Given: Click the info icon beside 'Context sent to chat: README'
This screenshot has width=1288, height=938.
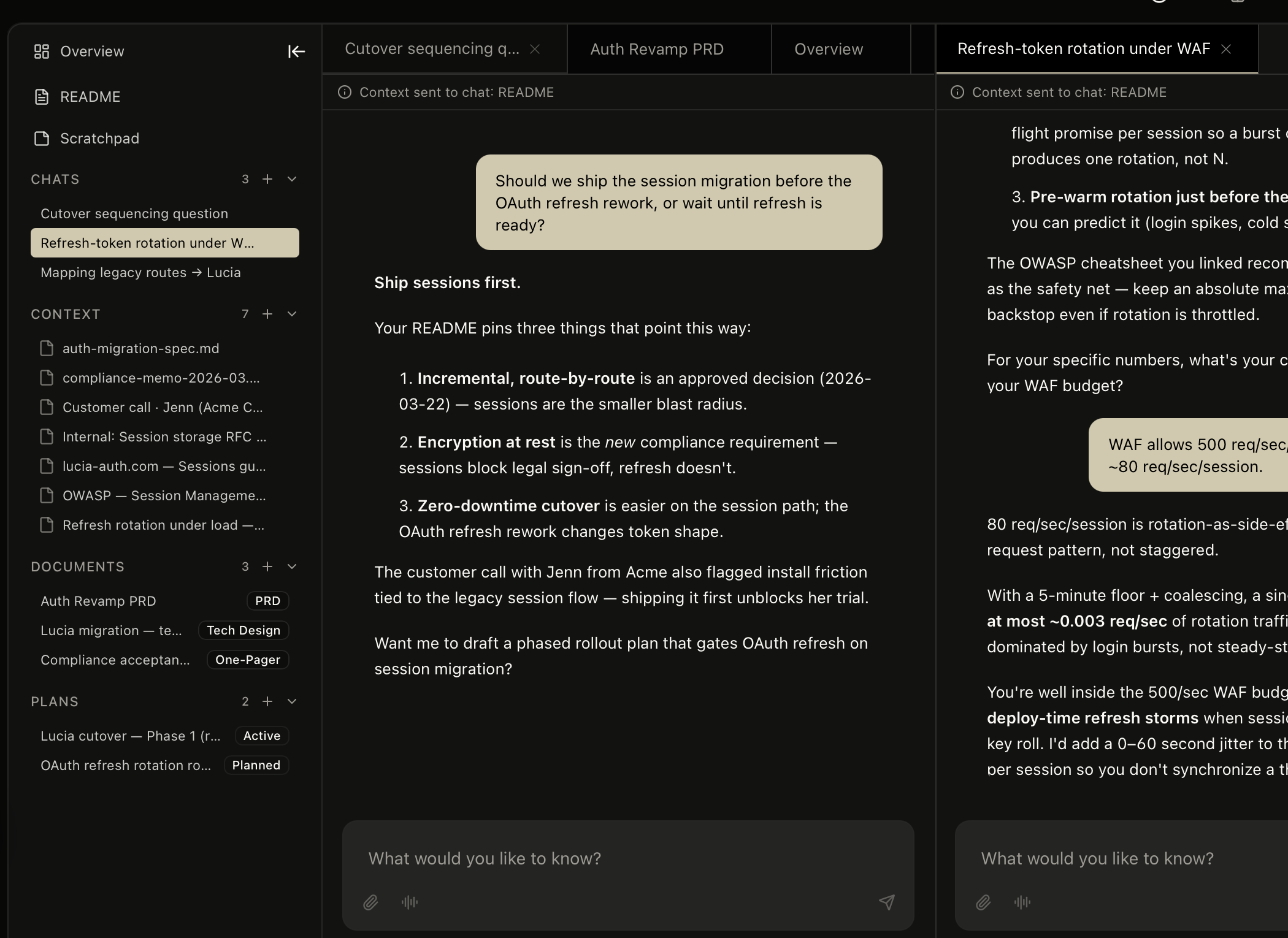Looking at the screenshot, I should click(344, 92).
